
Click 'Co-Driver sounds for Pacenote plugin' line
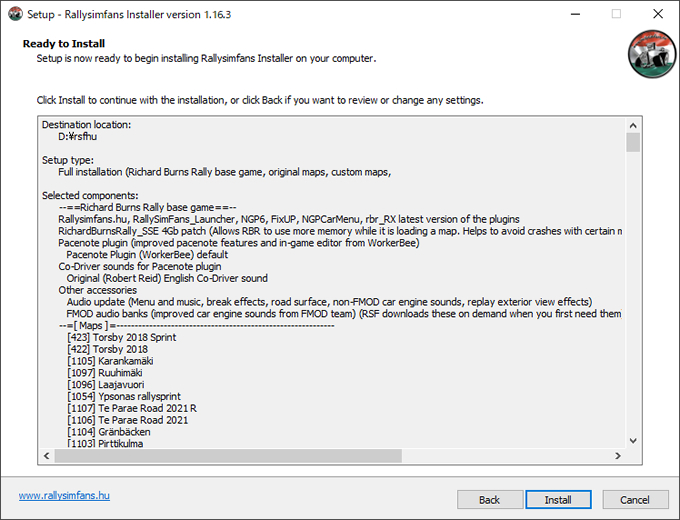coord(140,266)
